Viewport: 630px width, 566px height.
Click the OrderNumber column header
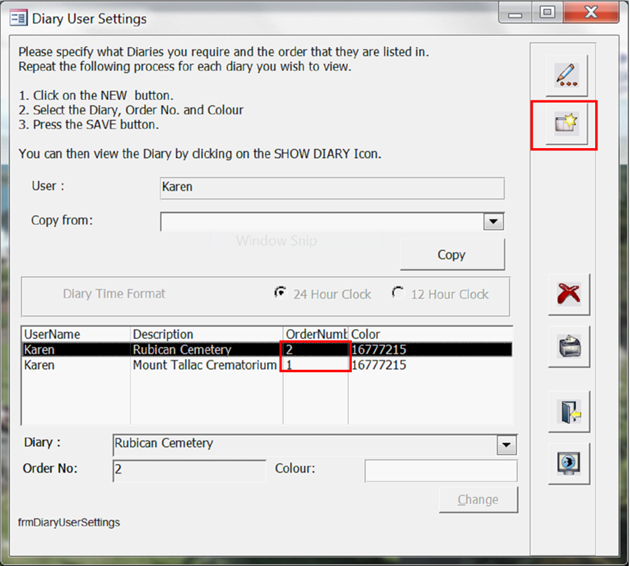[x=316, y=334]
